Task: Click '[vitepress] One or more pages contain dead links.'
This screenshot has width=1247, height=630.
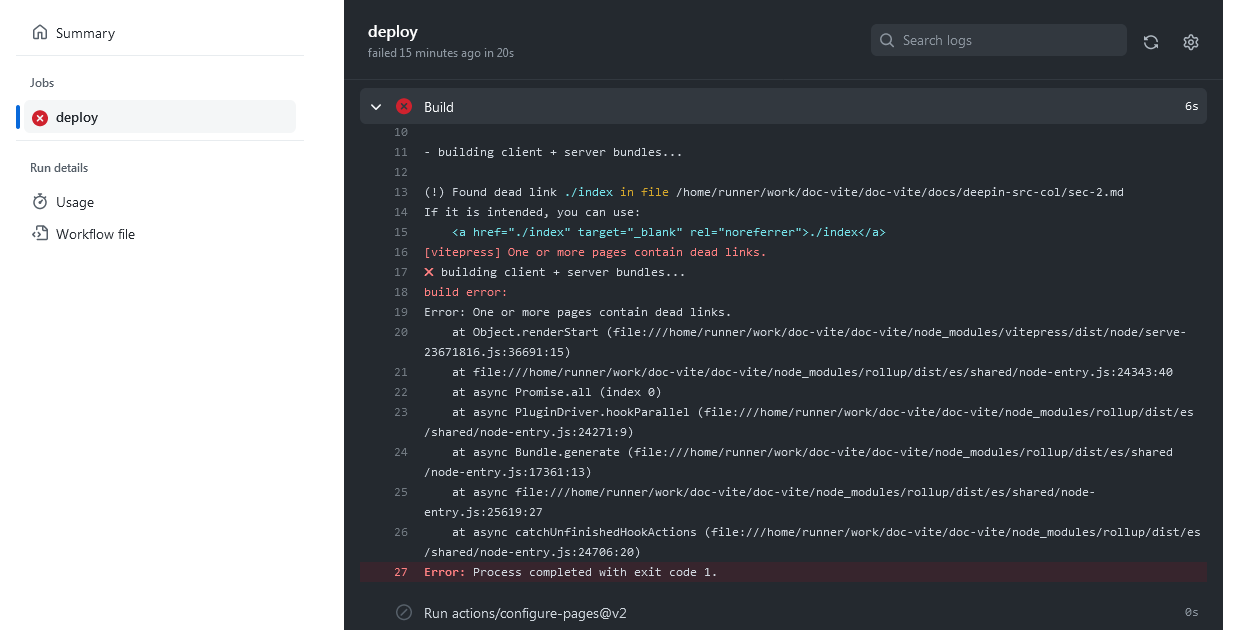Action: point(595,252)
